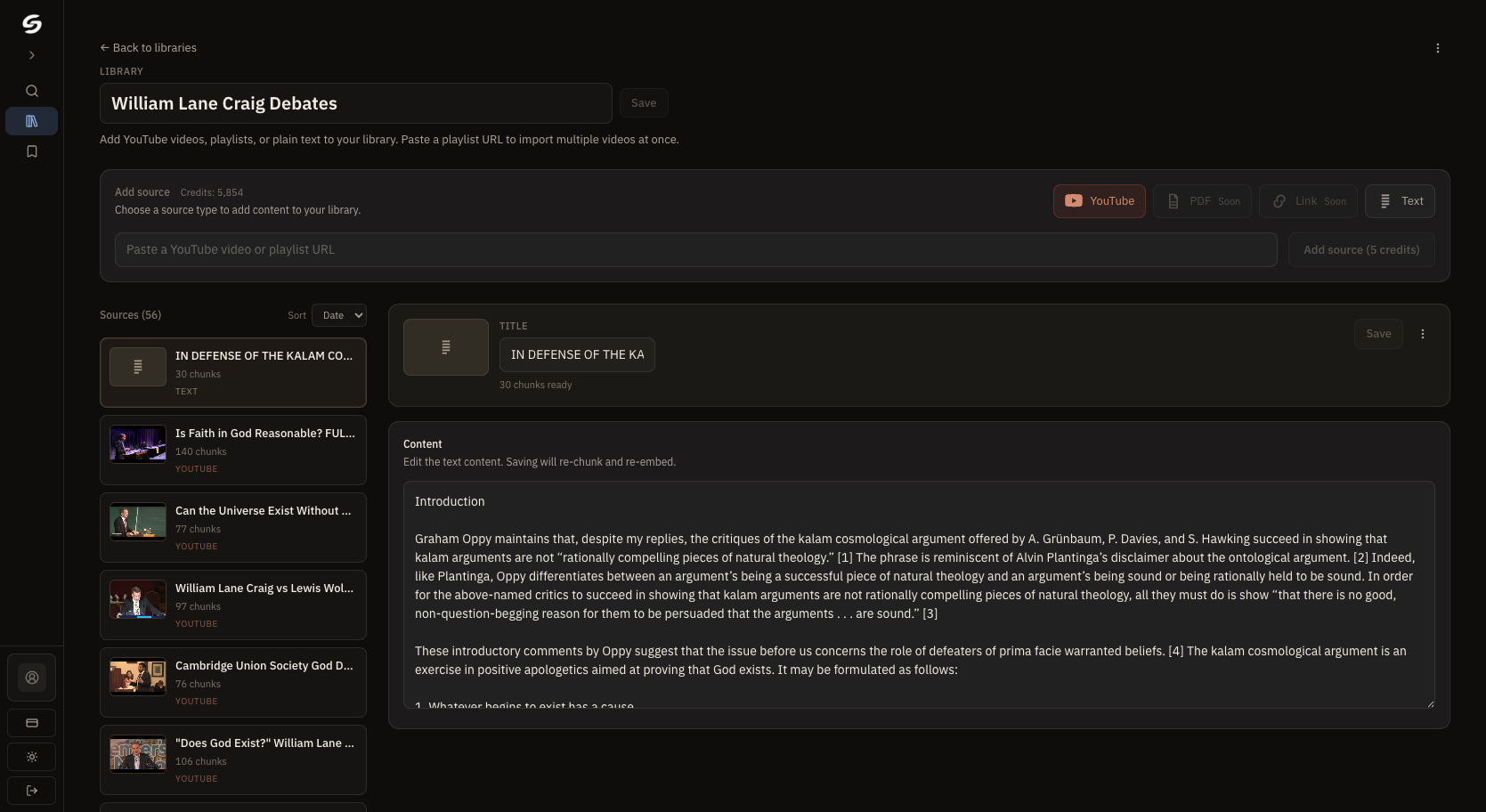Save the library name
This screenshot has width=1486, height=812.
[x=644, y=103]
